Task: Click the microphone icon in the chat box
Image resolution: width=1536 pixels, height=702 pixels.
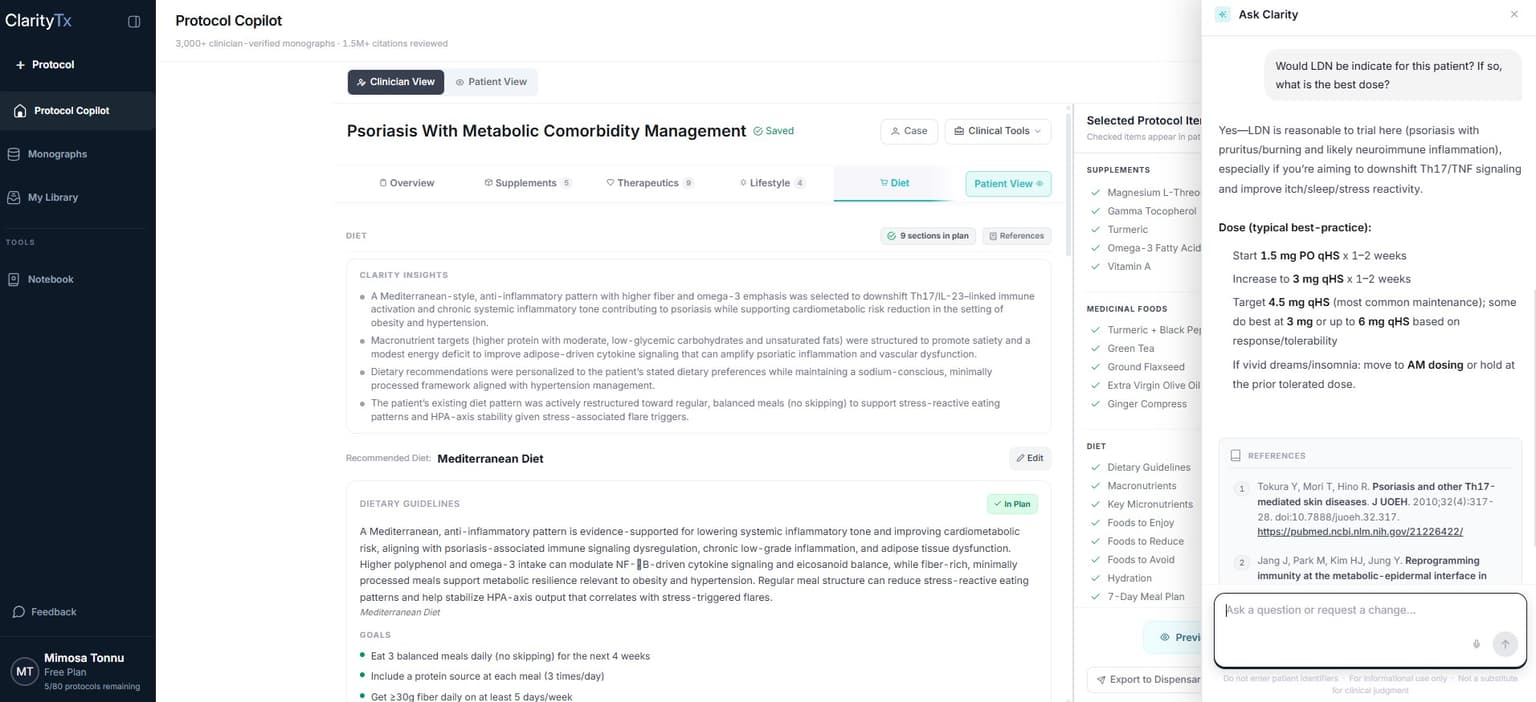Action: pos(1477,644)
